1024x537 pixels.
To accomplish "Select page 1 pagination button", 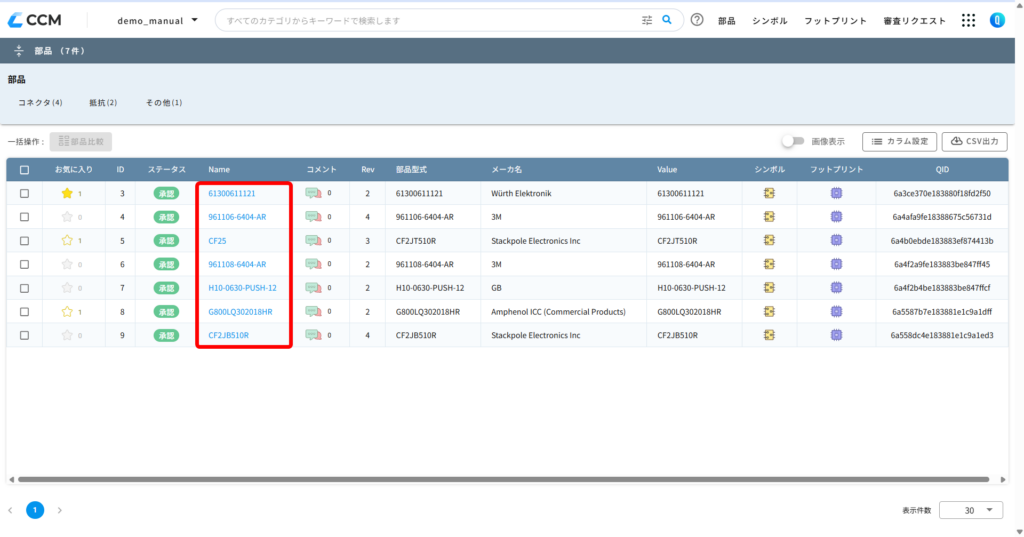I will 35,510.
